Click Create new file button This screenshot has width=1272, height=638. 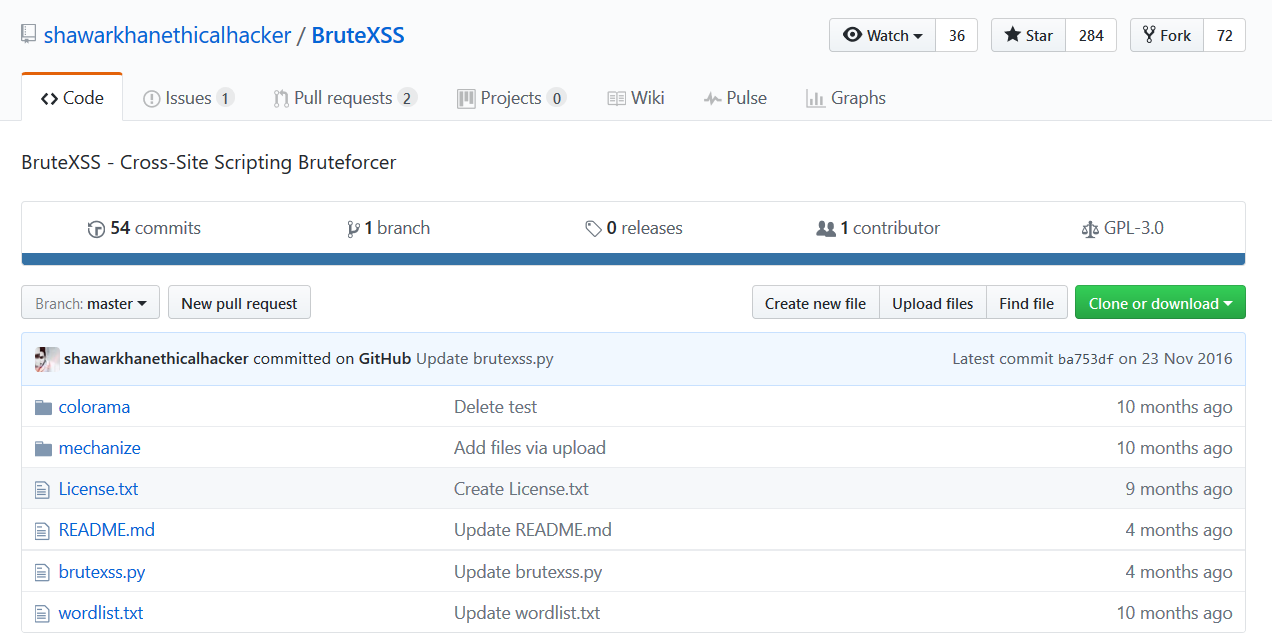(x=815, y=303)
